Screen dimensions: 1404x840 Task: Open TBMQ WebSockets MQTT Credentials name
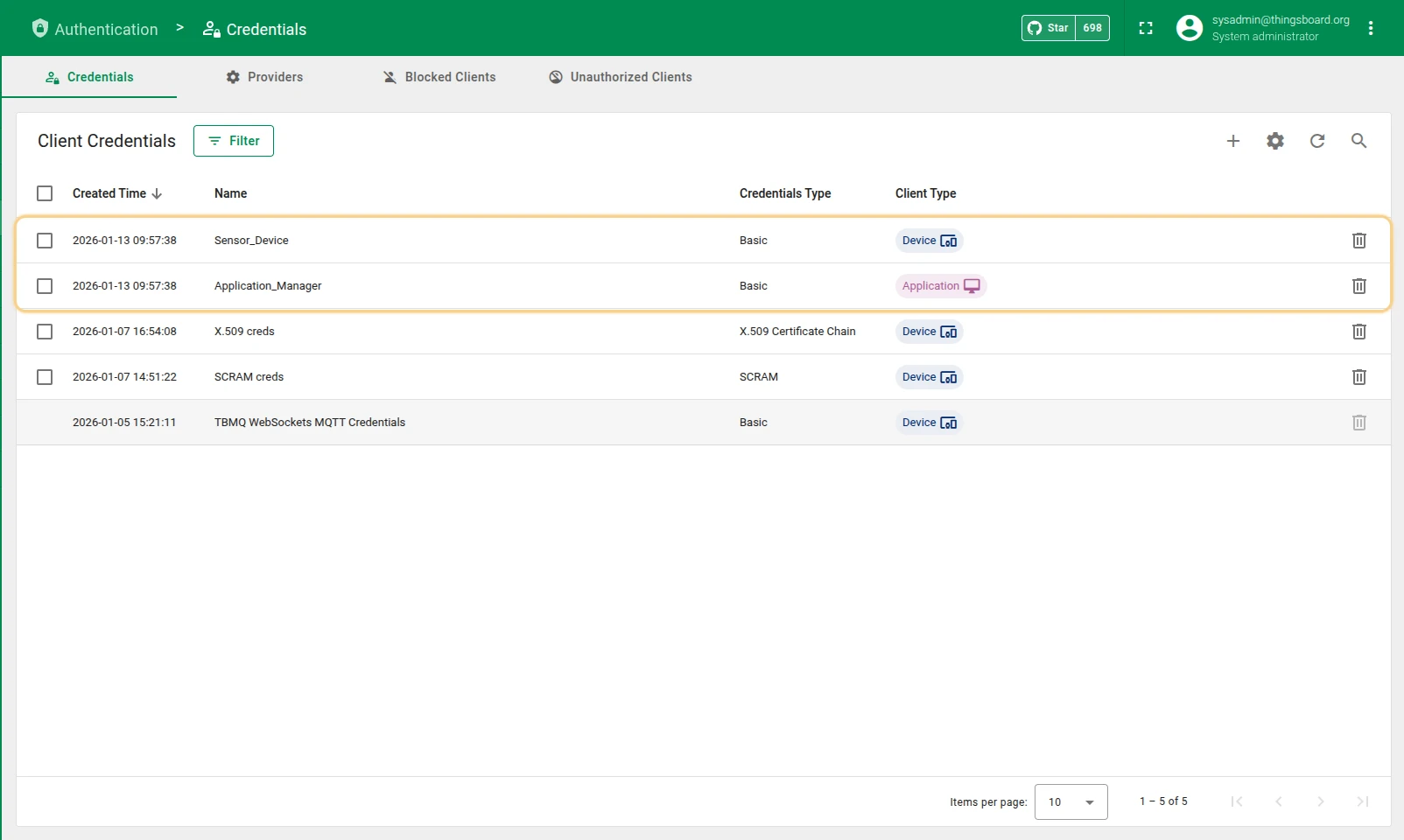[310, 423]
